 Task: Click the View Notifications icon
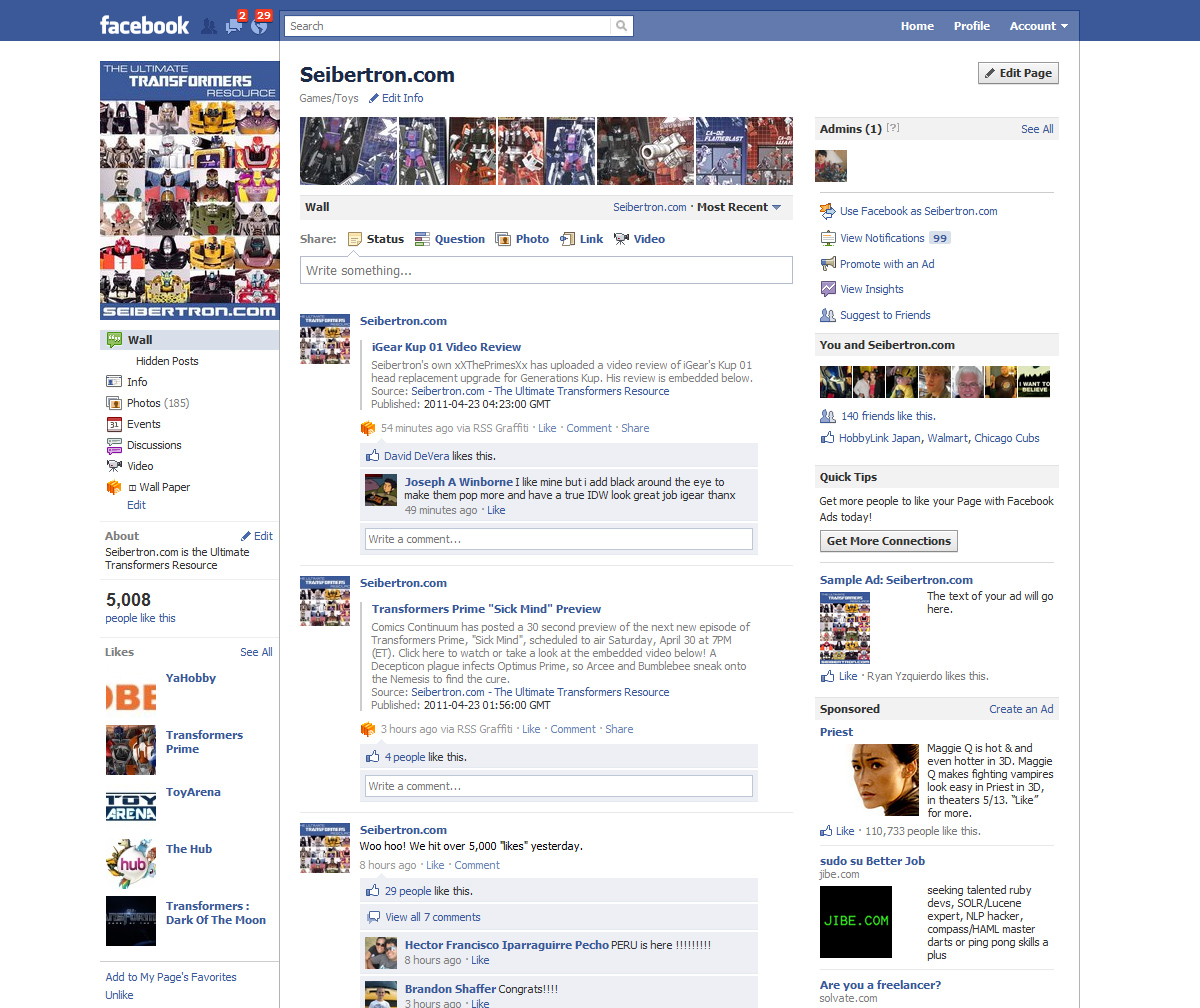pos(828,238)
